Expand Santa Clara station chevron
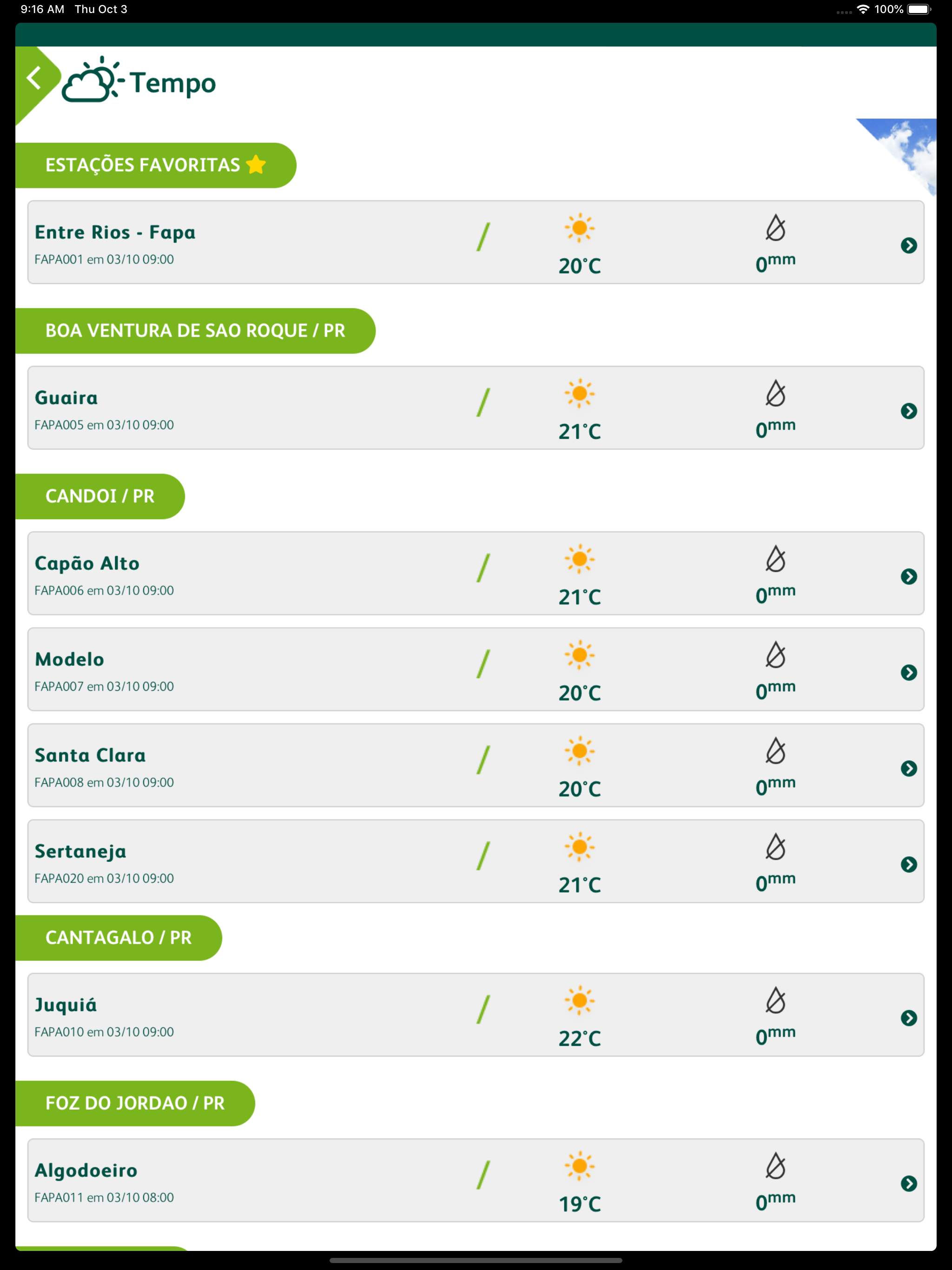Viewport: 952px width, 1270px height. point(908,769)
